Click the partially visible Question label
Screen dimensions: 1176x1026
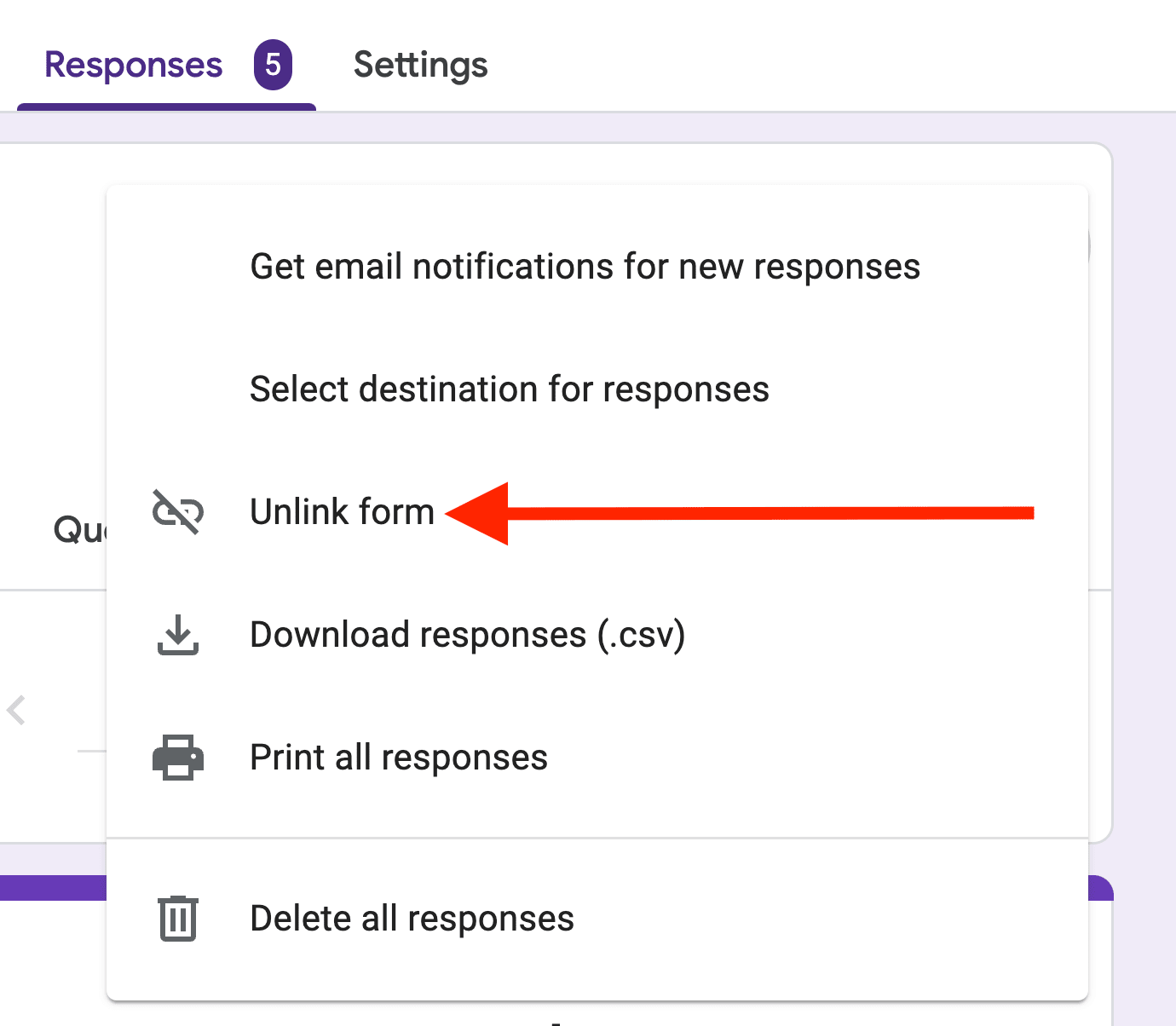(x=79, y=528)
